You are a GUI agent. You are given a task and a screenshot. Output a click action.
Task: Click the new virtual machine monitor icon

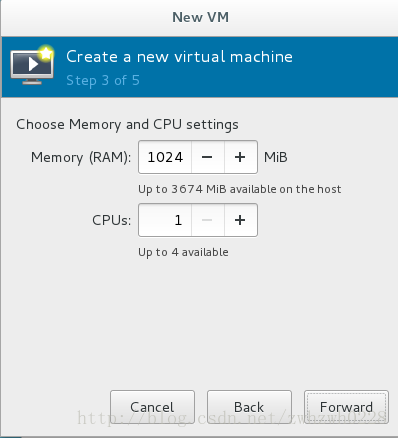pyautogui.click(x=32, y=66)
